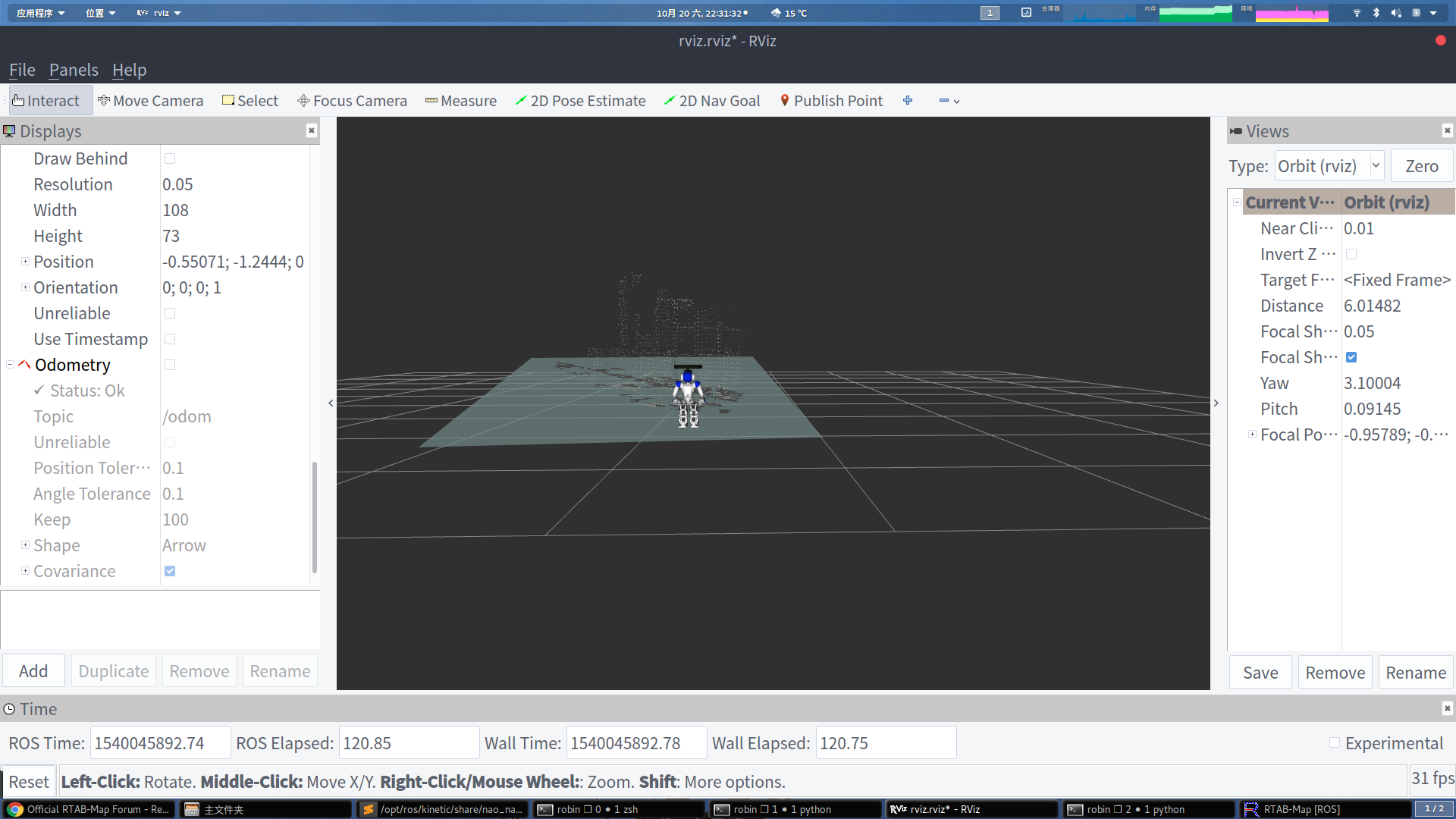Screen dimensions: 1456x819
Task: Pick the 2D Nav Goal tool
Action: 711,101
